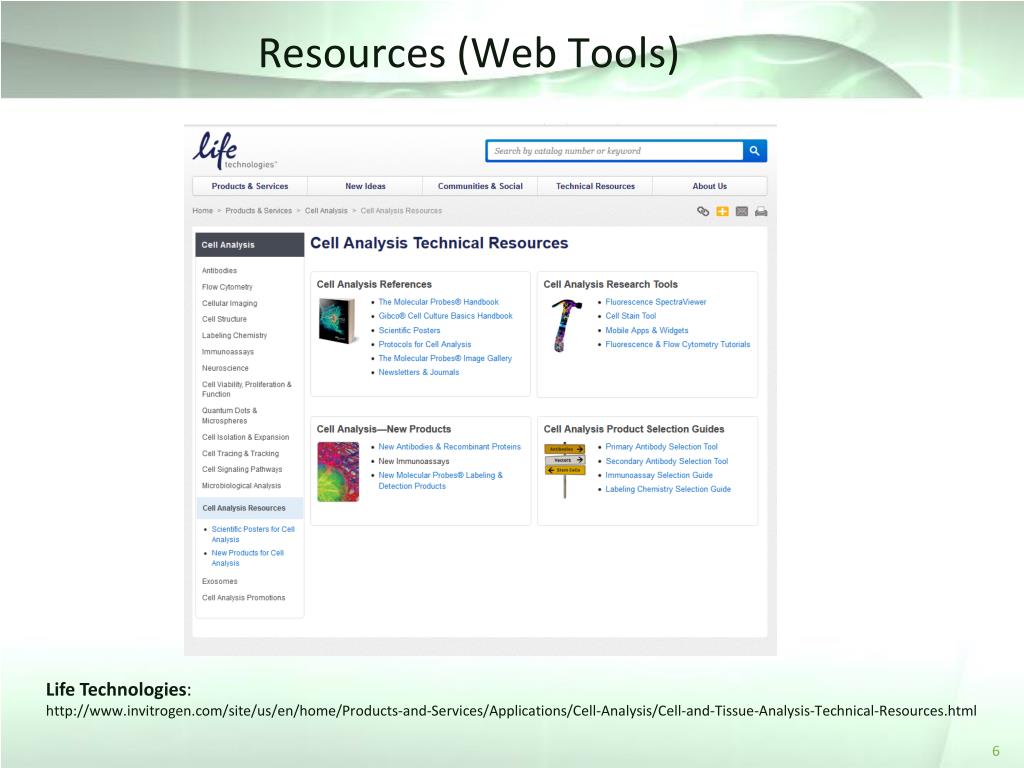This screenshot has width=1024, height=768.
Task: Open the Technical Resources menu
Action: (595, 186)
